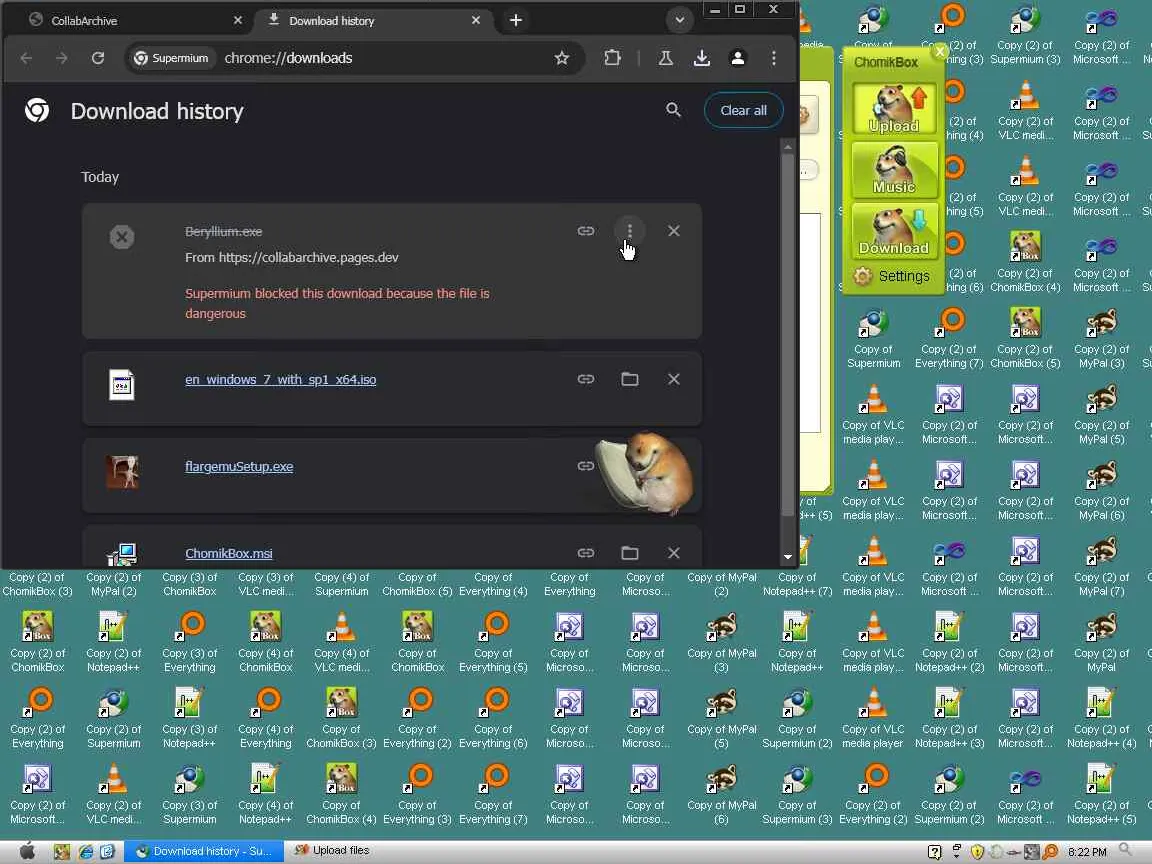Open the Chrome Labs flask icon
Viewport: 1152px width, 864px height.
666,58
